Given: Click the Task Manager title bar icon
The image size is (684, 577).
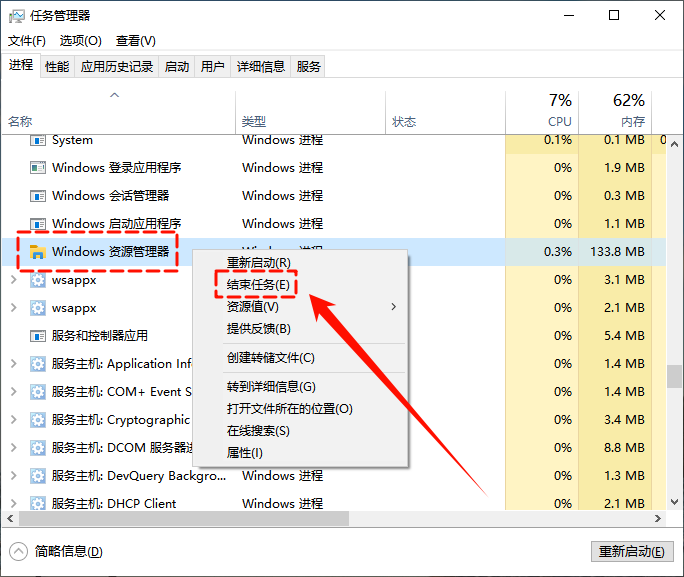Looking at the screenshot, I should pyautogui.click(x=17, y=16).
